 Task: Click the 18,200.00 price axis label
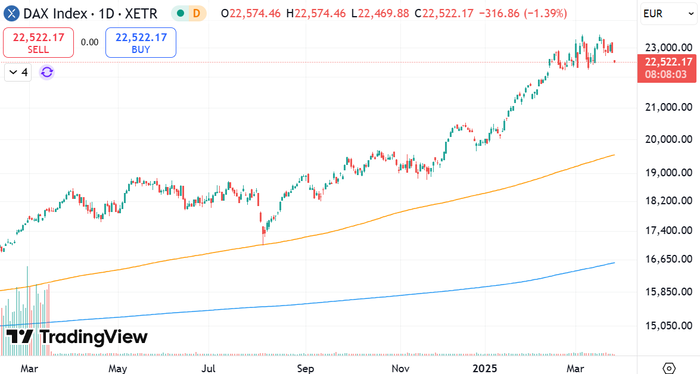pyautogui.click(x=668, y=200)
